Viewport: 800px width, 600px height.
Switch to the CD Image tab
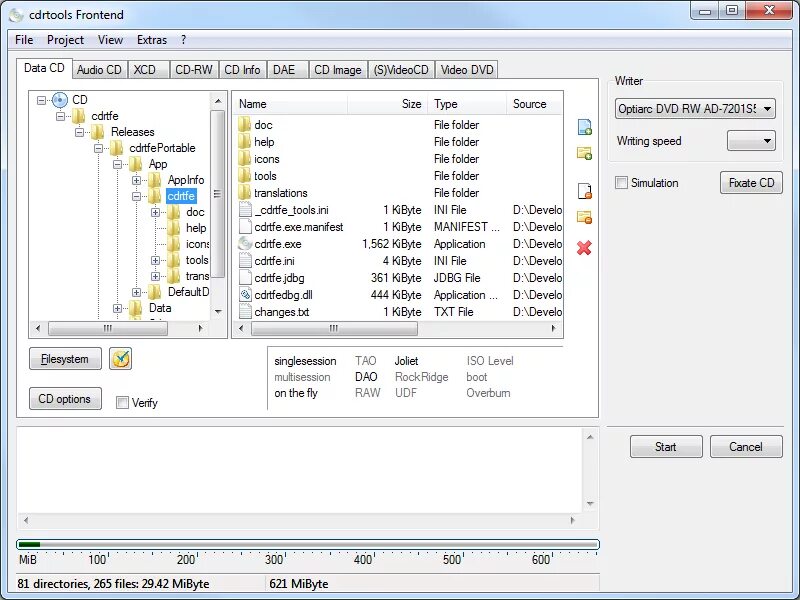338,70
